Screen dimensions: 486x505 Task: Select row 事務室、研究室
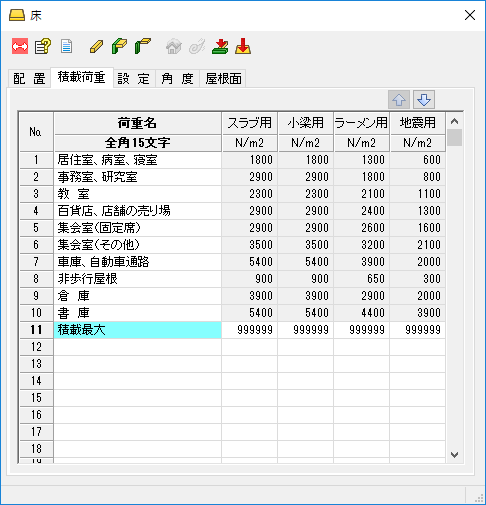138,177
